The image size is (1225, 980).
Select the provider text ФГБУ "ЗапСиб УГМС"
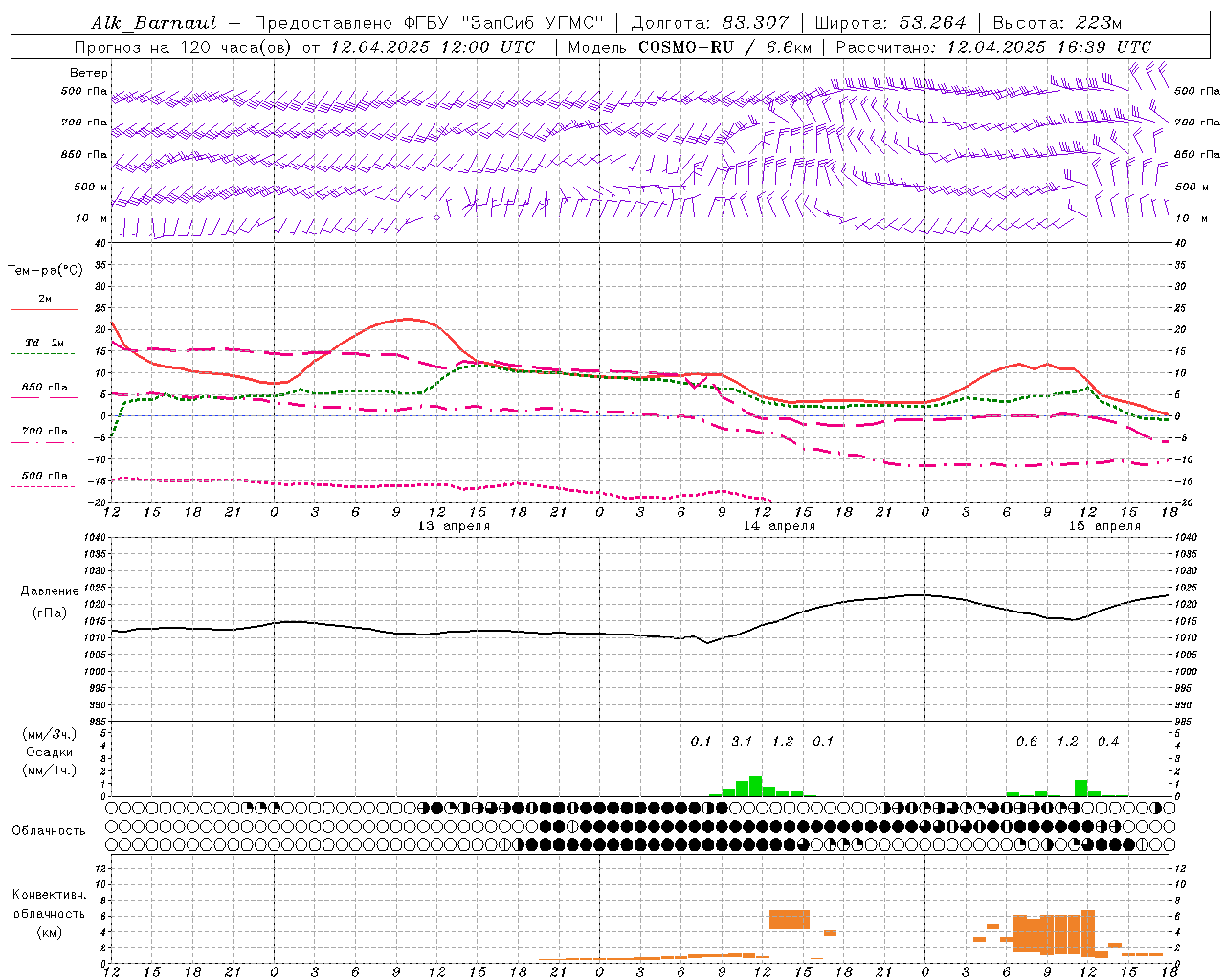click(504, 23)
